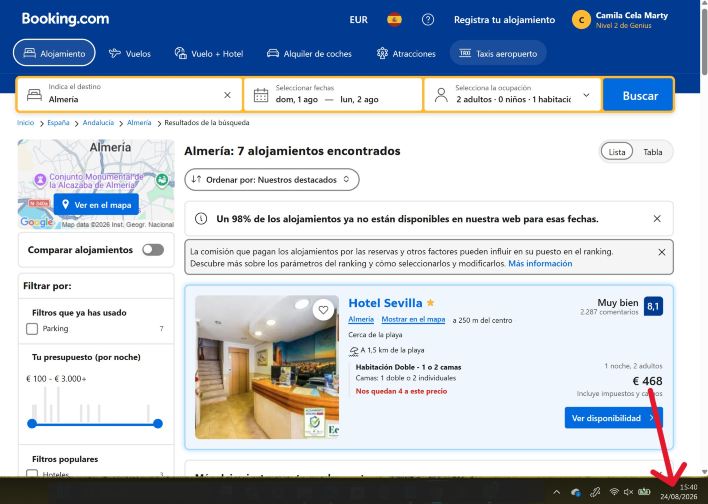Open the OneDrive cloud tray icon

coord(576,492)
